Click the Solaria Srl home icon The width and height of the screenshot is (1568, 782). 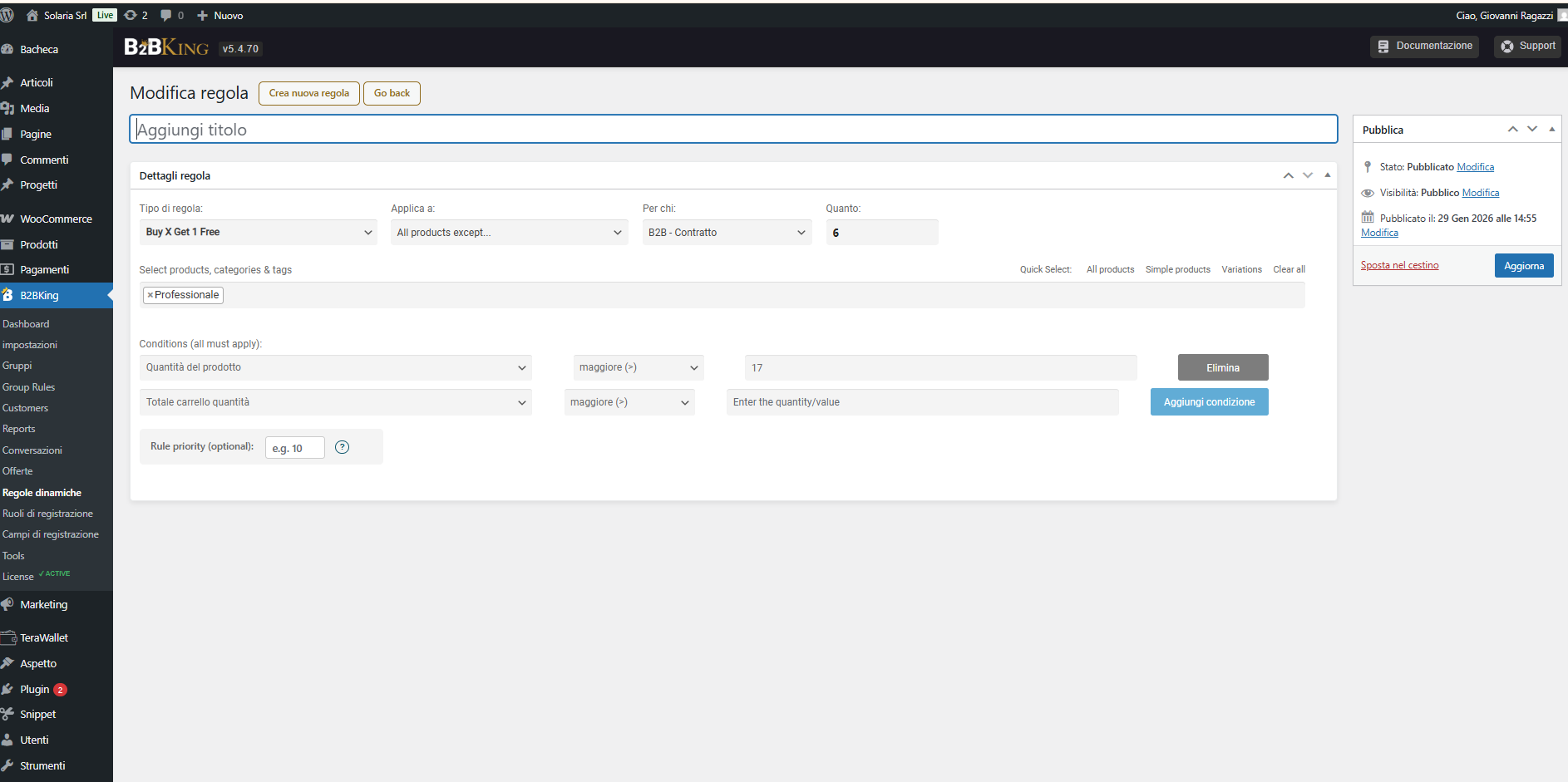32,15
